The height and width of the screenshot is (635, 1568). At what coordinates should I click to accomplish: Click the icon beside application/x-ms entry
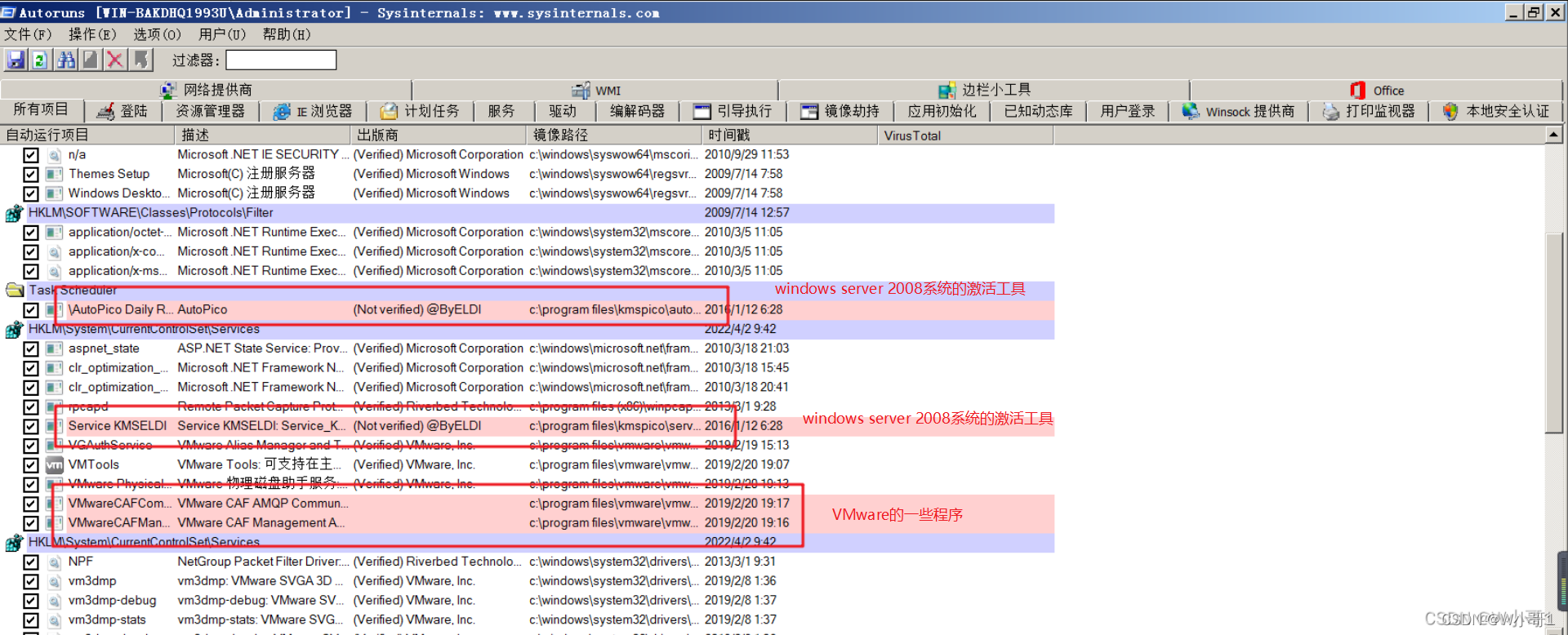[x=55, y=271]
